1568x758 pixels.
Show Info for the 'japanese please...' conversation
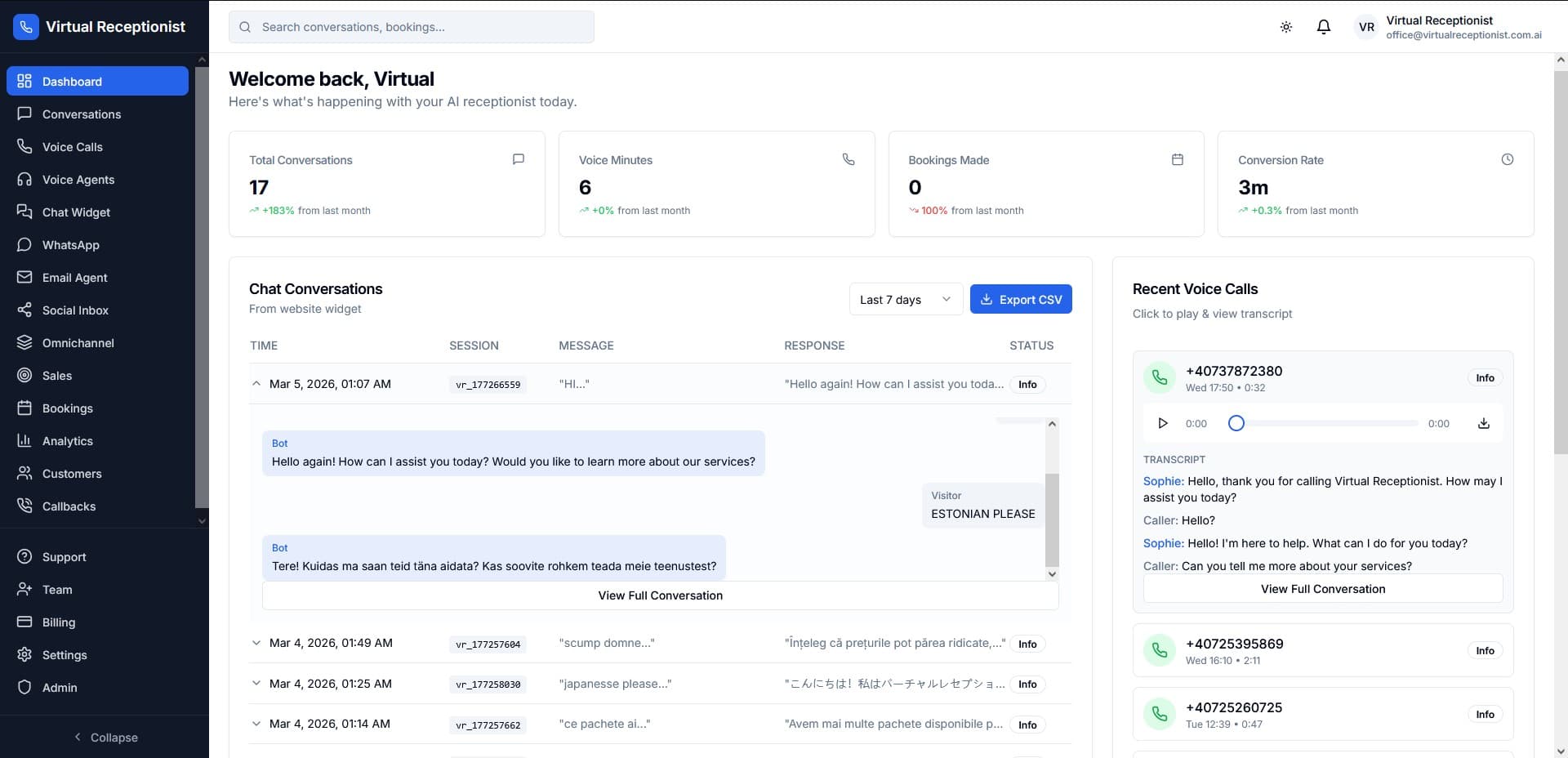[x=1027, y=684]
